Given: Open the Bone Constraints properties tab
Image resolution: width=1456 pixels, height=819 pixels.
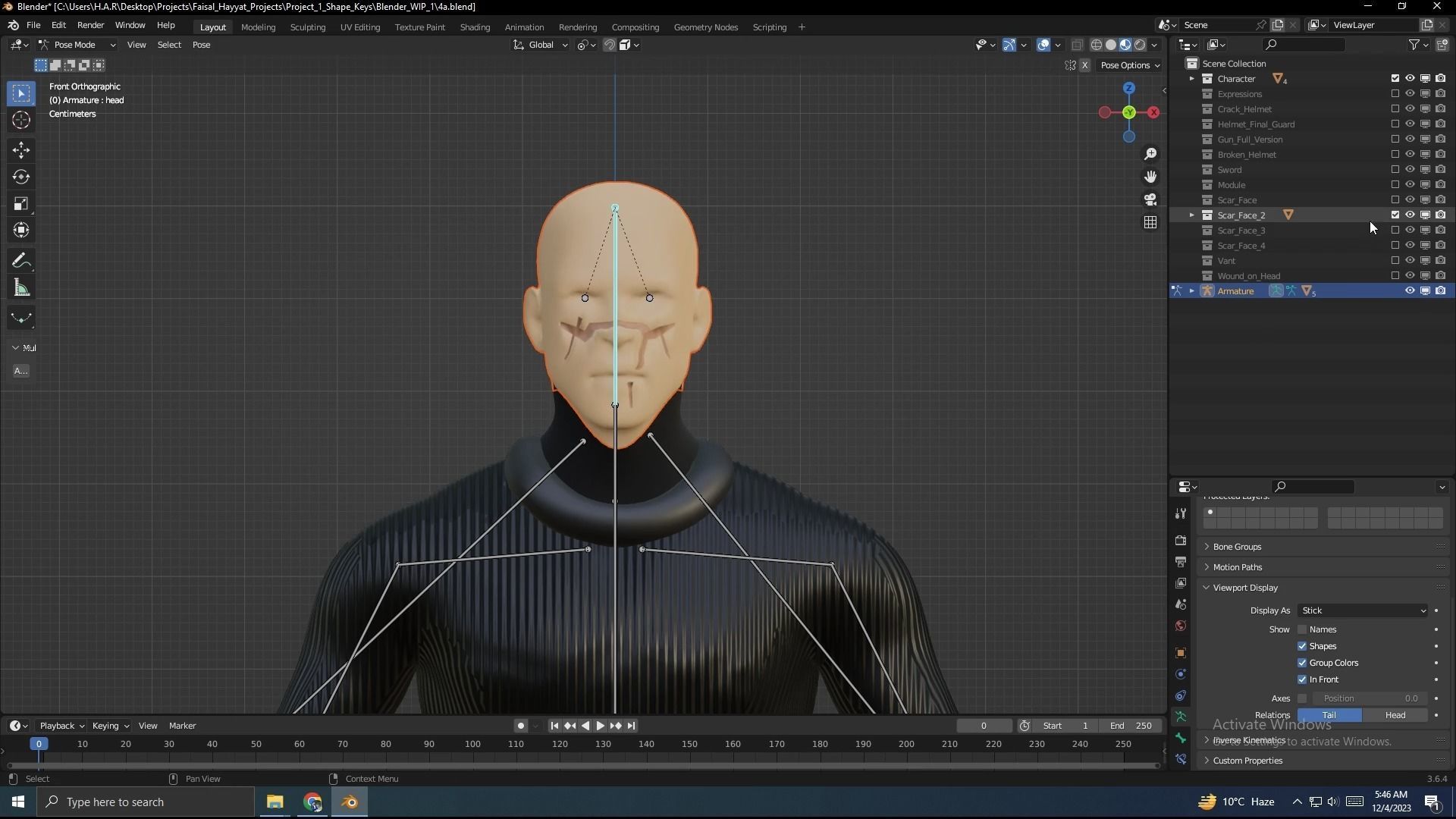Looking at the screenshot, I should pos(1181,759).
